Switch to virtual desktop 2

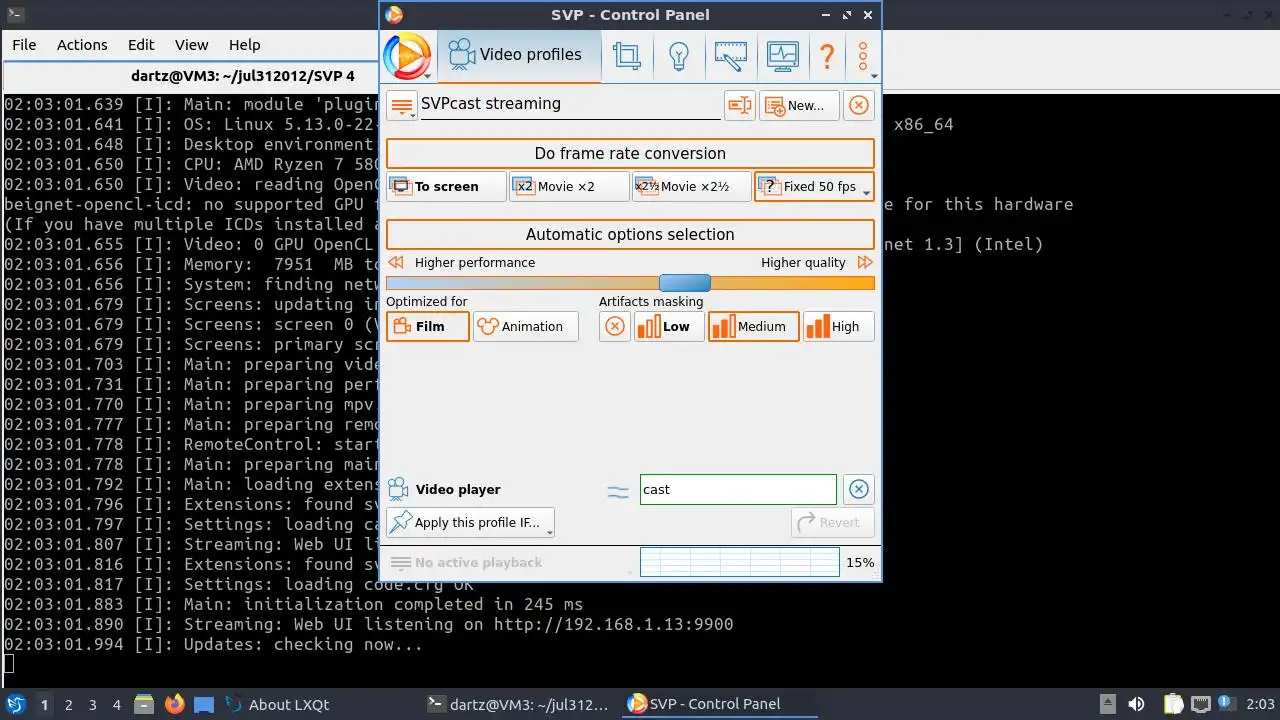click(68, 705)
